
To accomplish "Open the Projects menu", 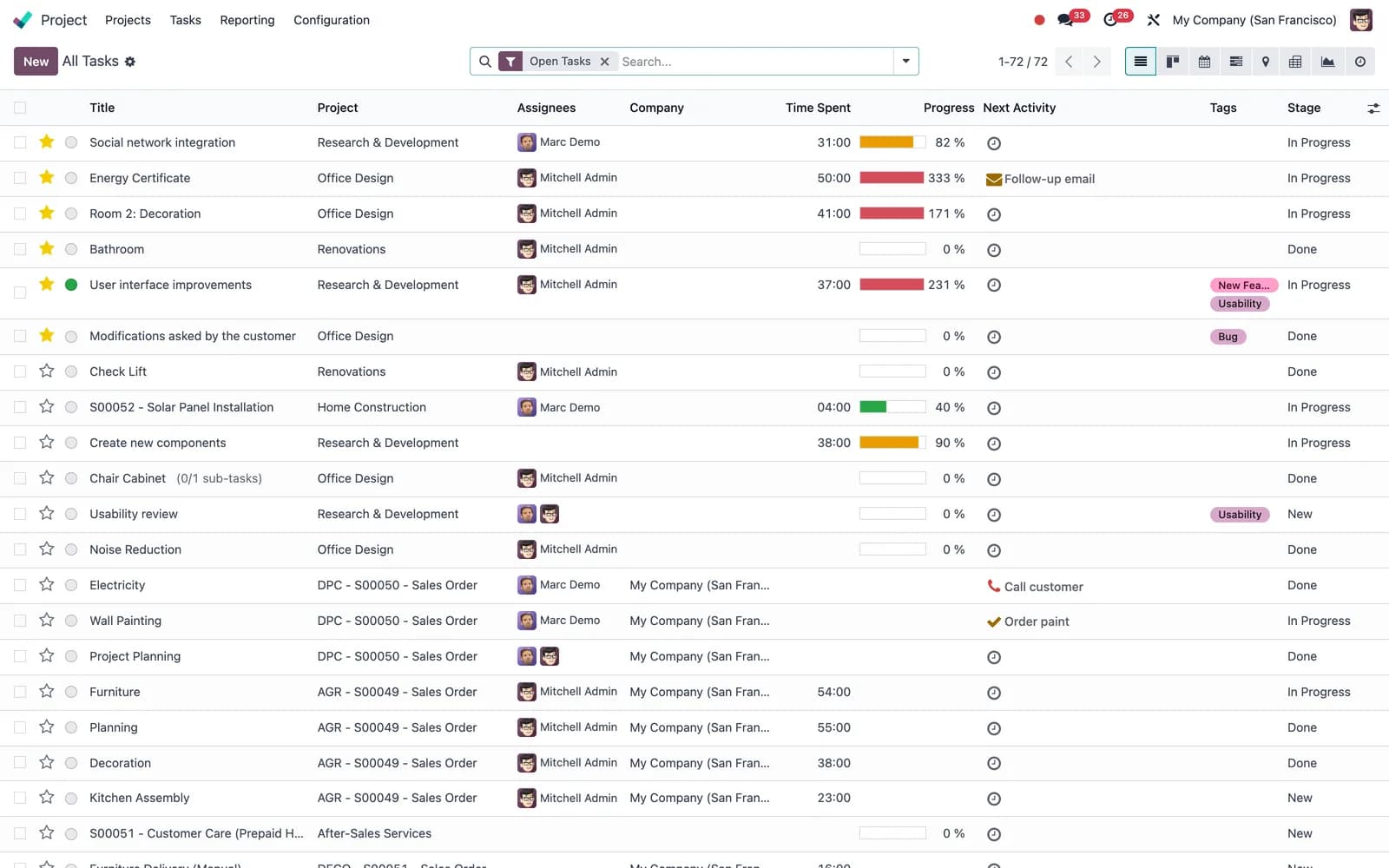I will [128, 20].
